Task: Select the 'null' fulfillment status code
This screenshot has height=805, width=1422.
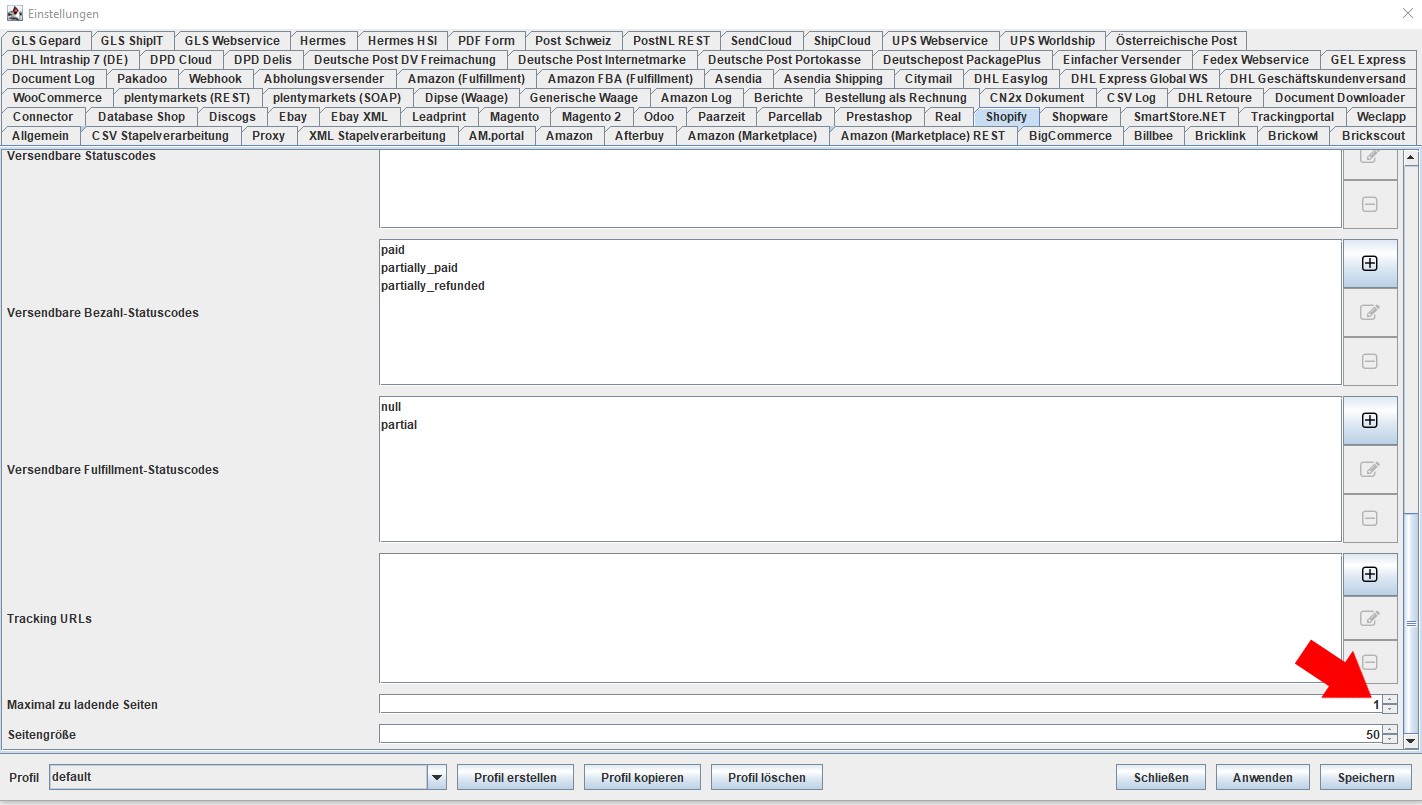Action: pyautogui.click(x=391, y=407)
